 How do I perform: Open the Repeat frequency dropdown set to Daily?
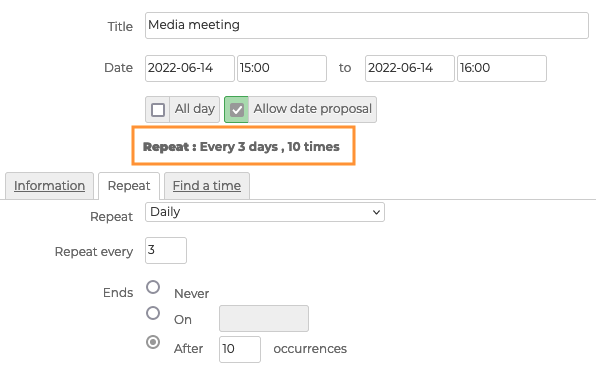265,212
